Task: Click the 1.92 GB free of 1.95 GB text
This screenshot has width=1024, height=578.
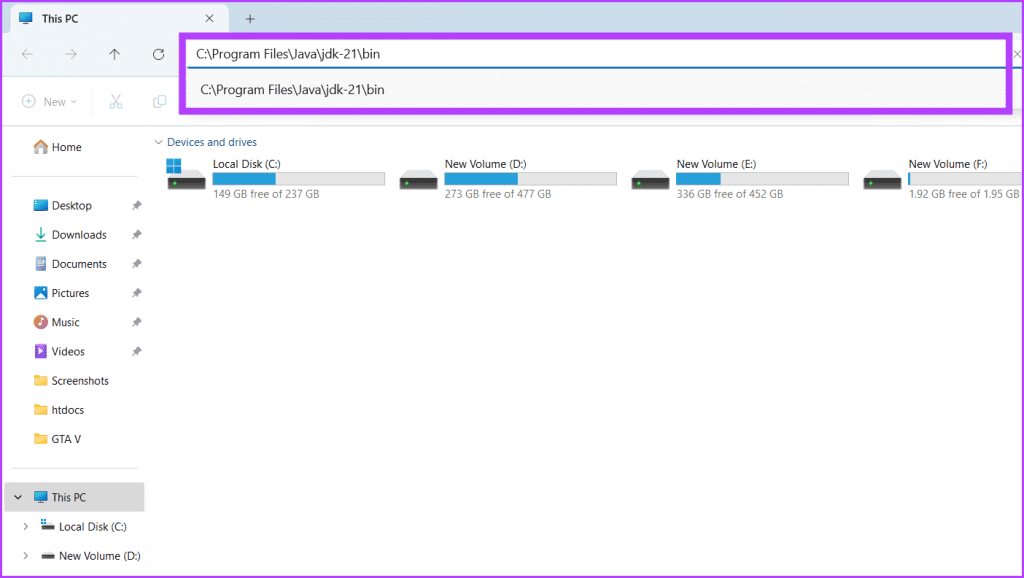Action: tap(964, 194)
